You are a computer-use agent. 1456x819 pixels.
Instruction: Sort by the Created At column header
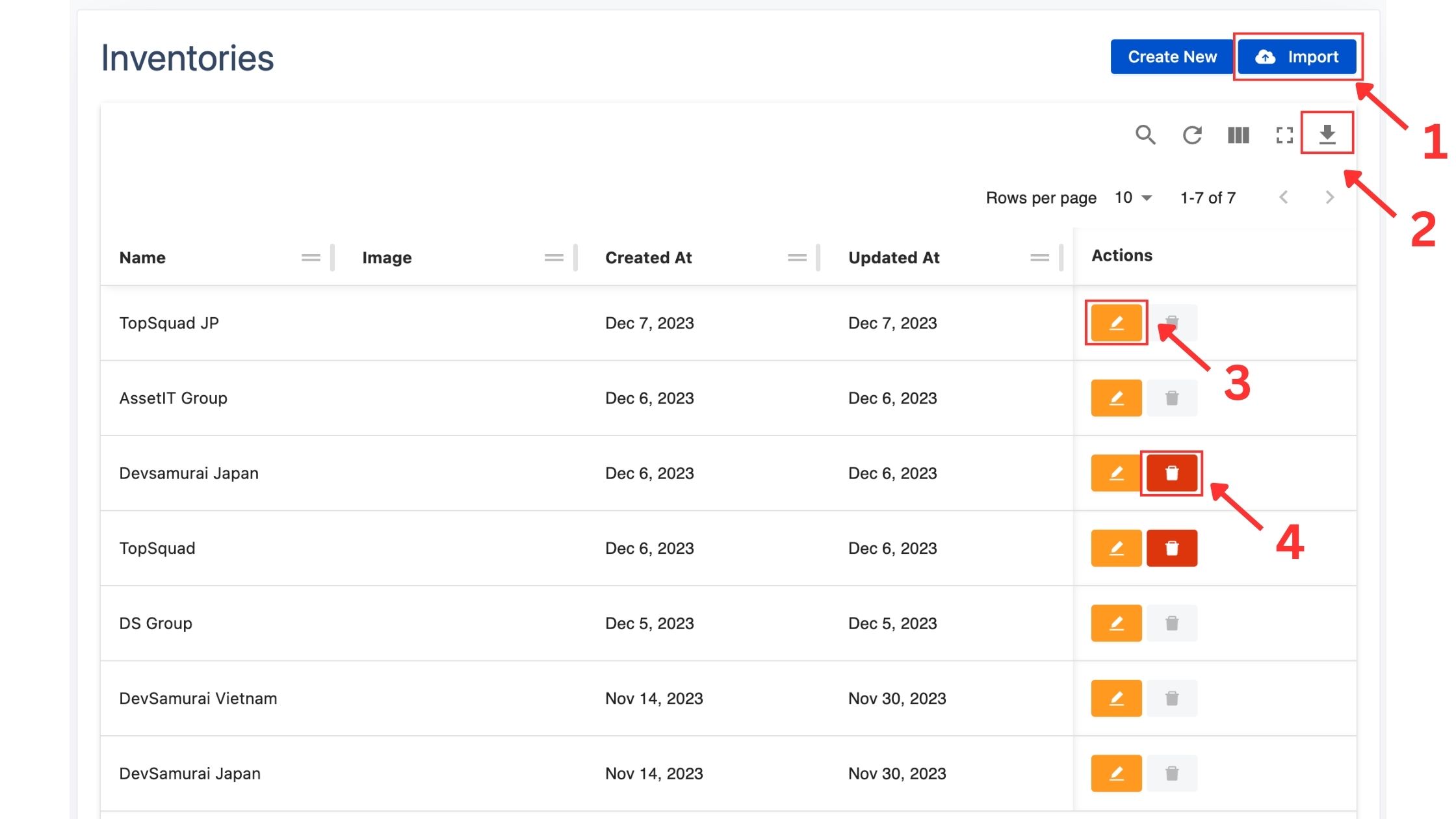tap(648, 257)
